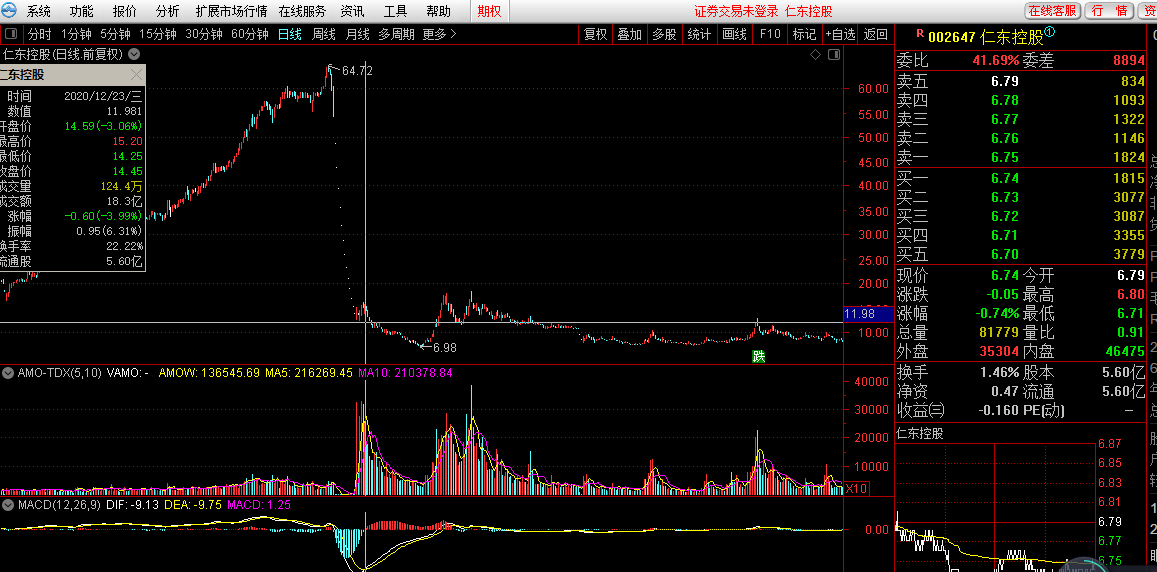
Task: Expand 更多 time period options
Action: pos(438,34)
